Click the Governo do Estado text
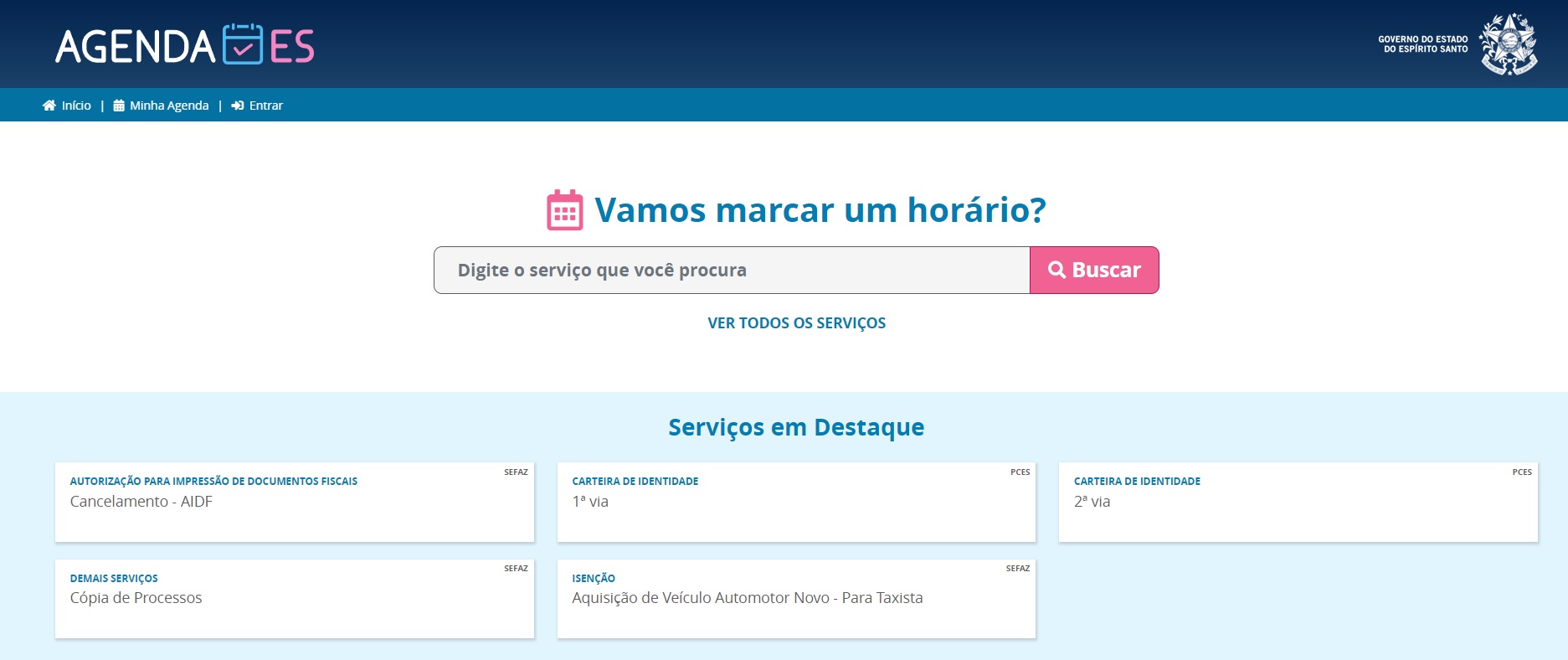 [1422, 44]
